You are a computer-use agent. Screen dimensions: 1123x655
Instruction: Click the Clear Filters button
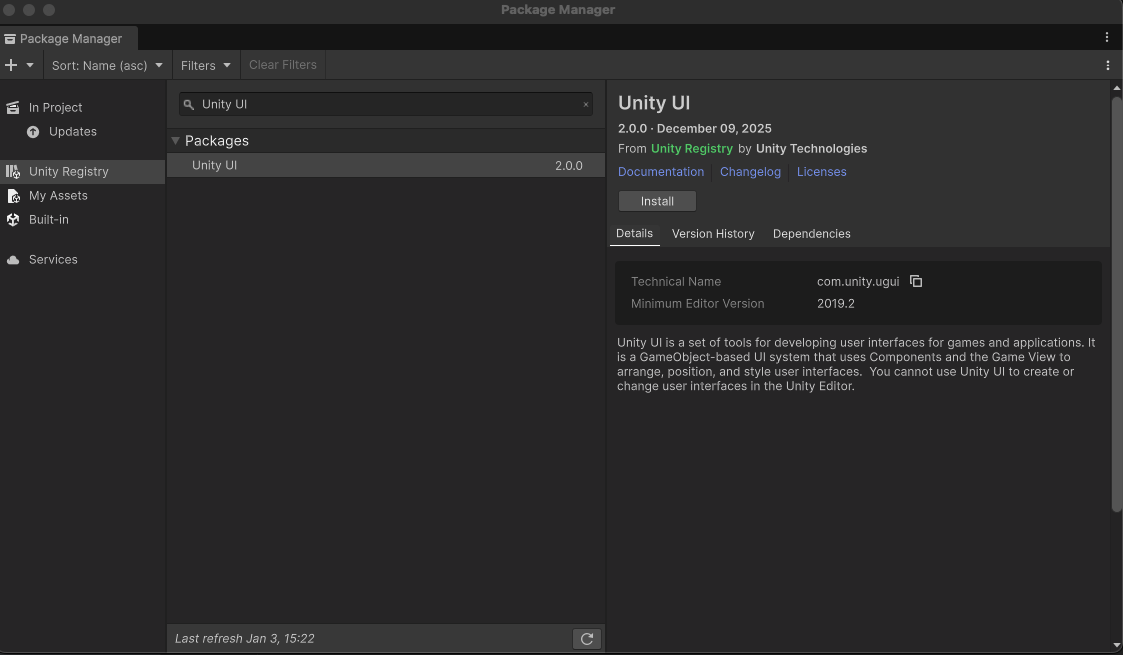click(283, 65)
